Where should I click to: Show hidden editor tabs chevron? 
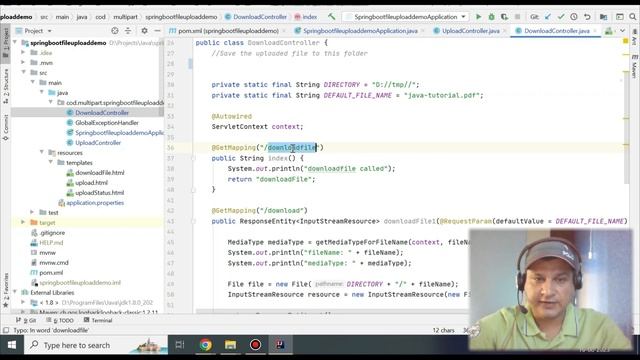(x=622, y=31)
